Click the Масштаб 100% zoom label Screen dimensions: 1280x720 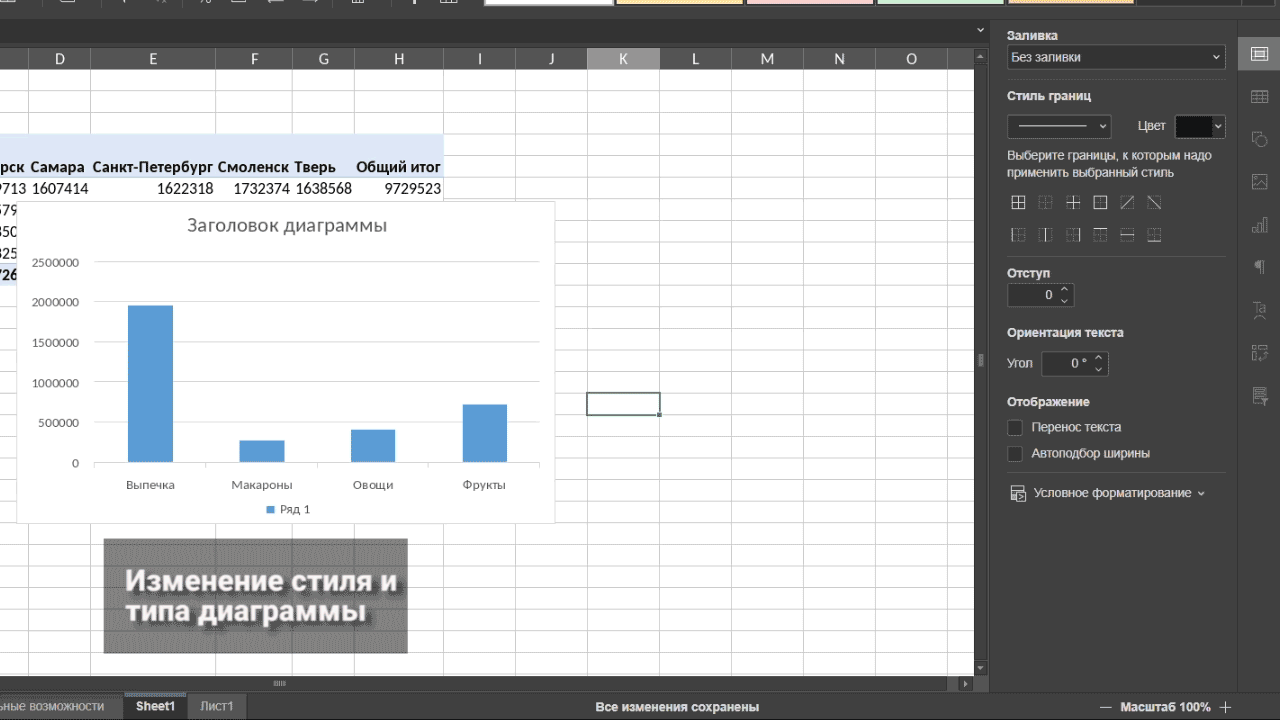(x=1165, y=707)
